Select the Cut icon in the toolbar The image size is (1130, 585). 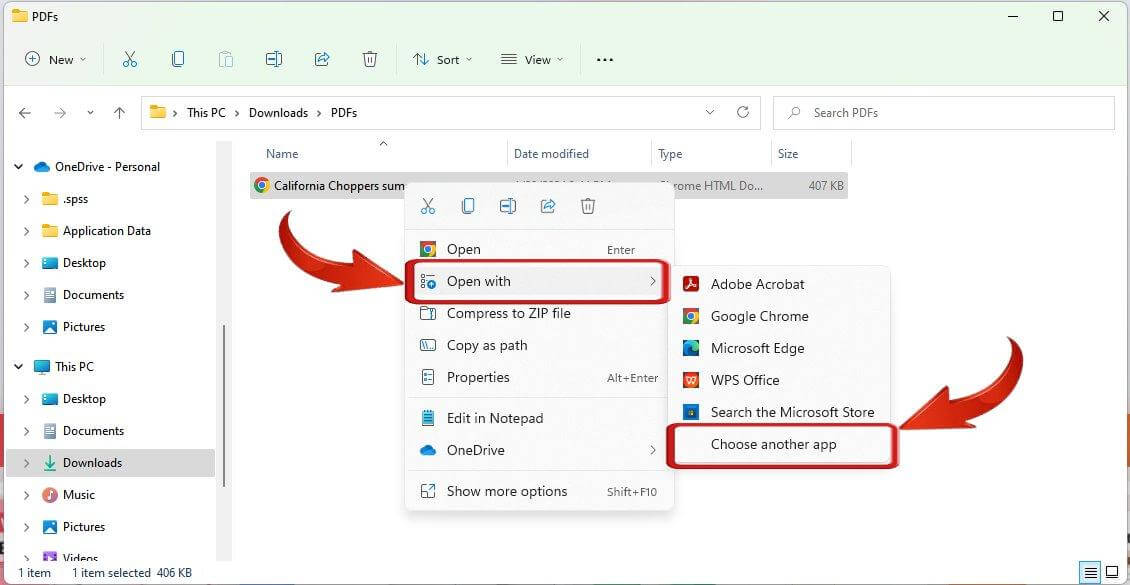(x=130, y=59)
